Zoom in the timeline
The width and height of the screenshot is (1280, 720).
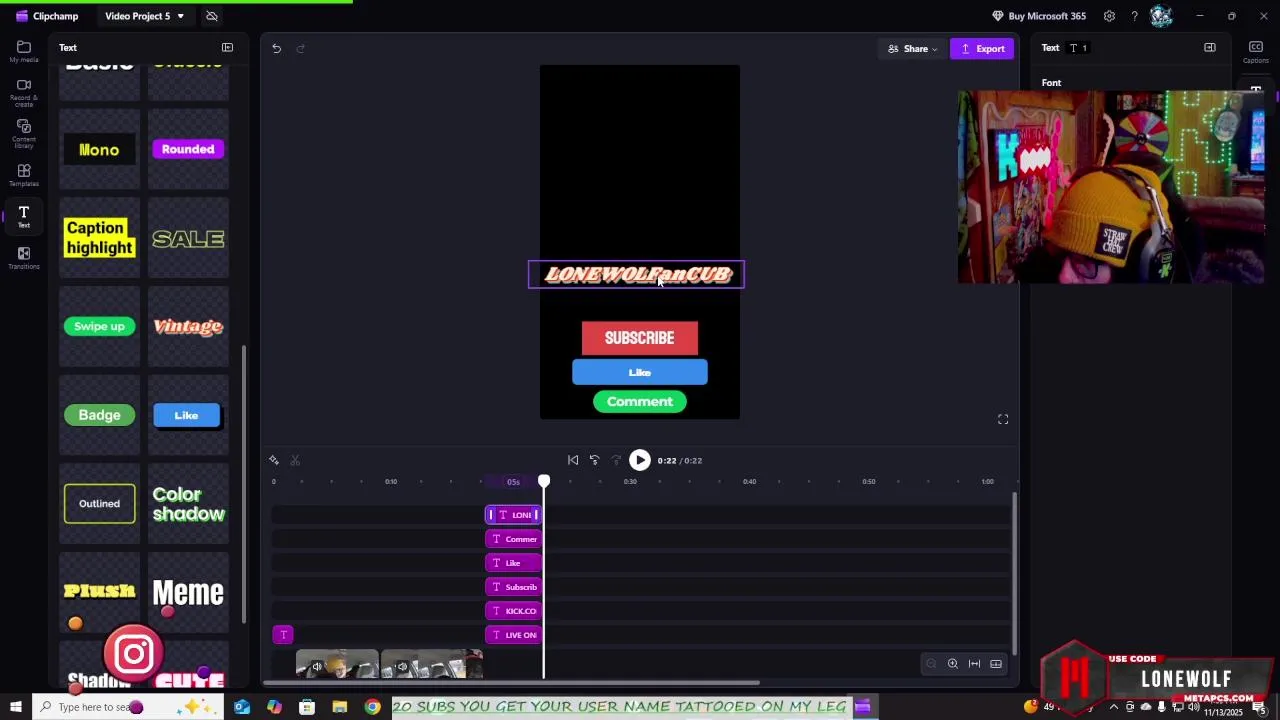(x=953, y=664)
